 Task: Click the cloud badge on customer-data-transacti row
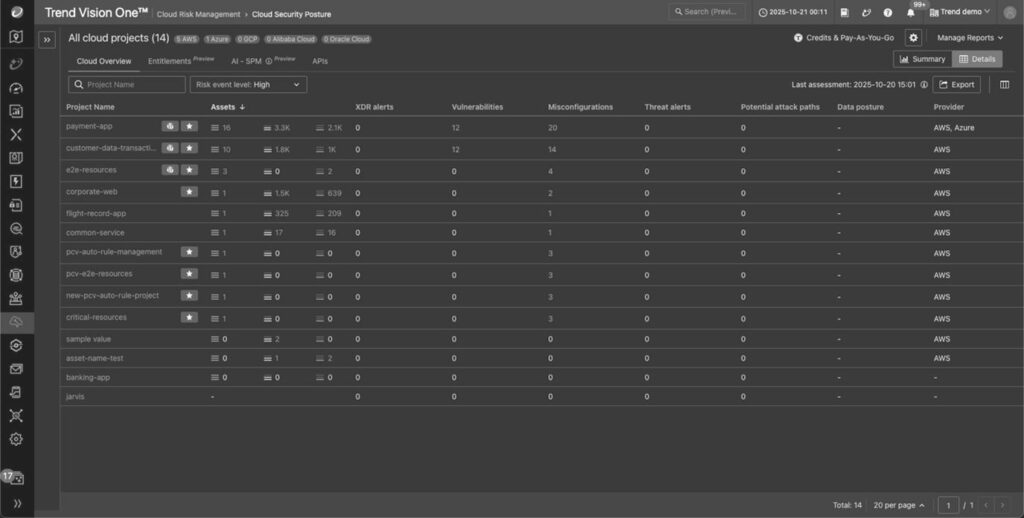(x=170, y=148)
